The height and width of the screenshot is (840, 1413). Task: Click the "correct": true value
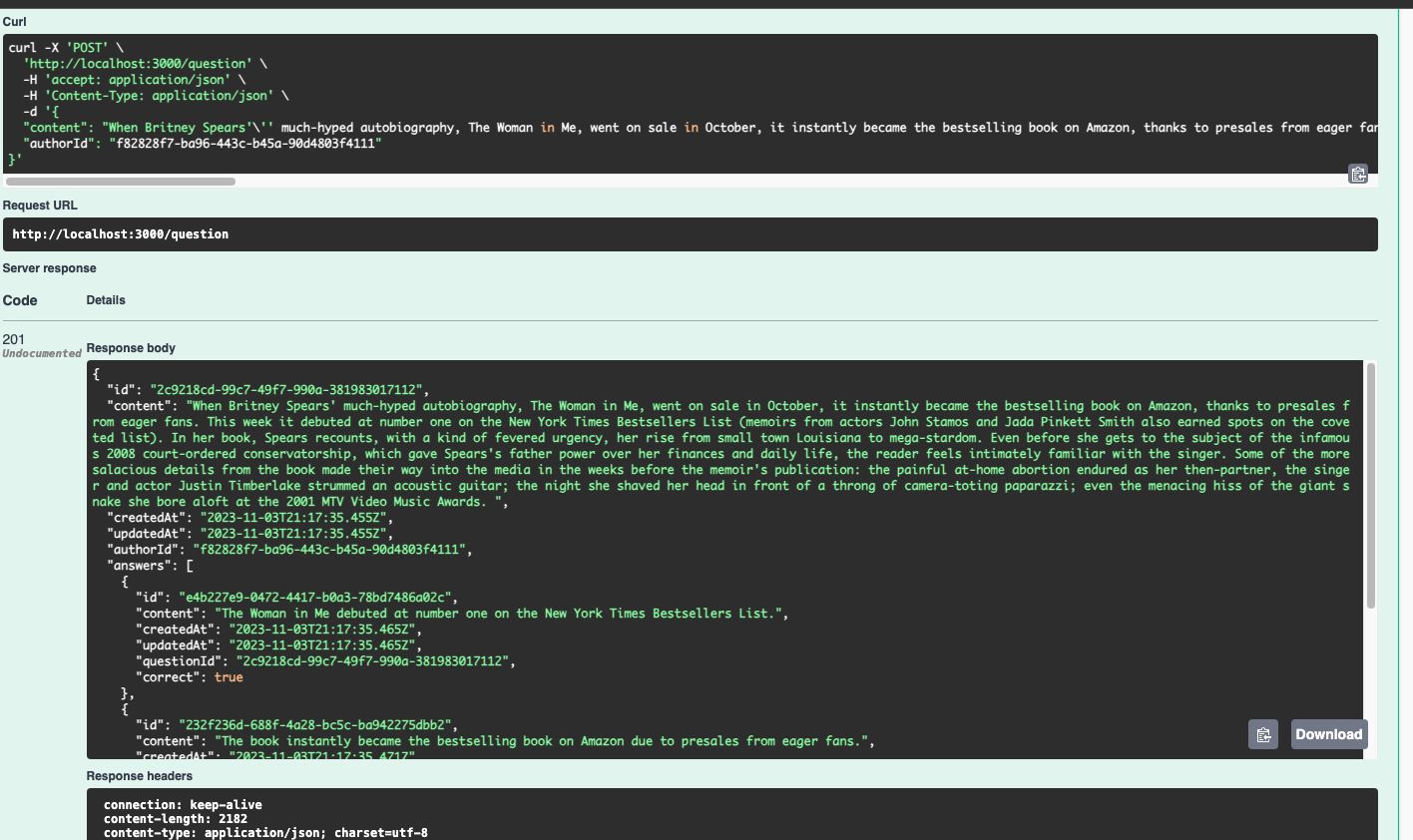pos(229,677)
